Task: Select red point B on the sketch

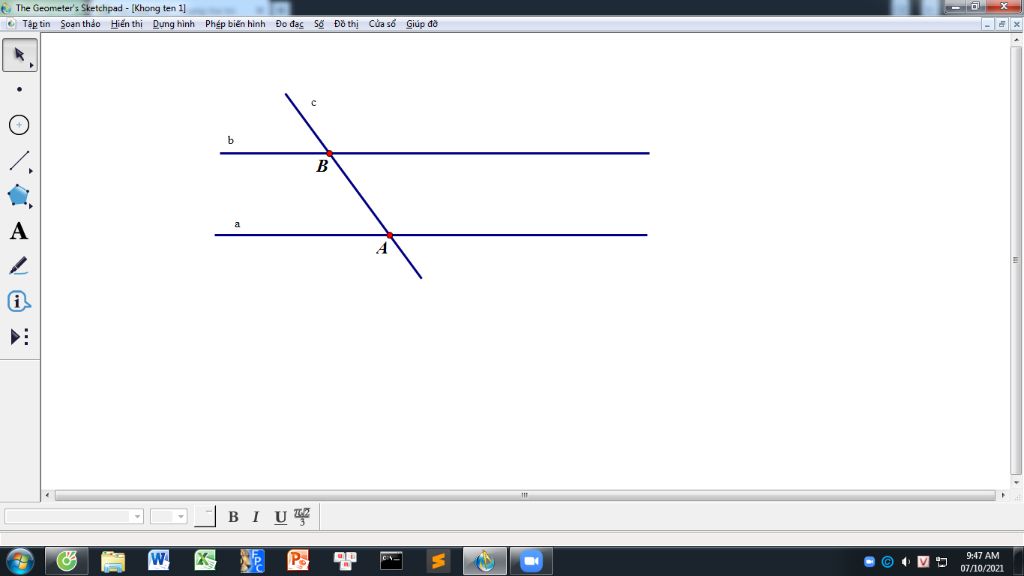Action: click(x=330, y=153)
